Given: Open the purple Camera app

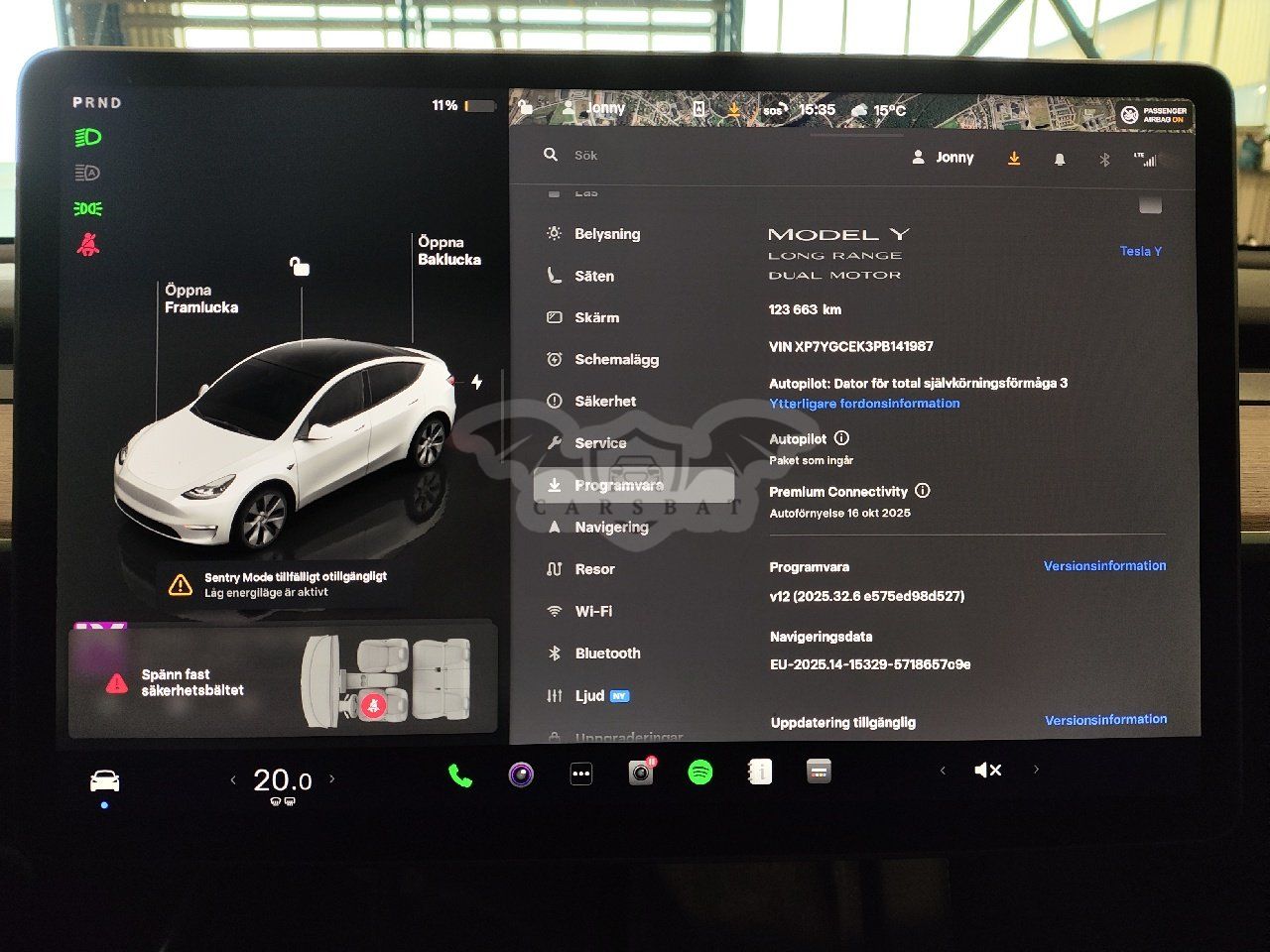Looking at the screenshot, I should (521, 774).
